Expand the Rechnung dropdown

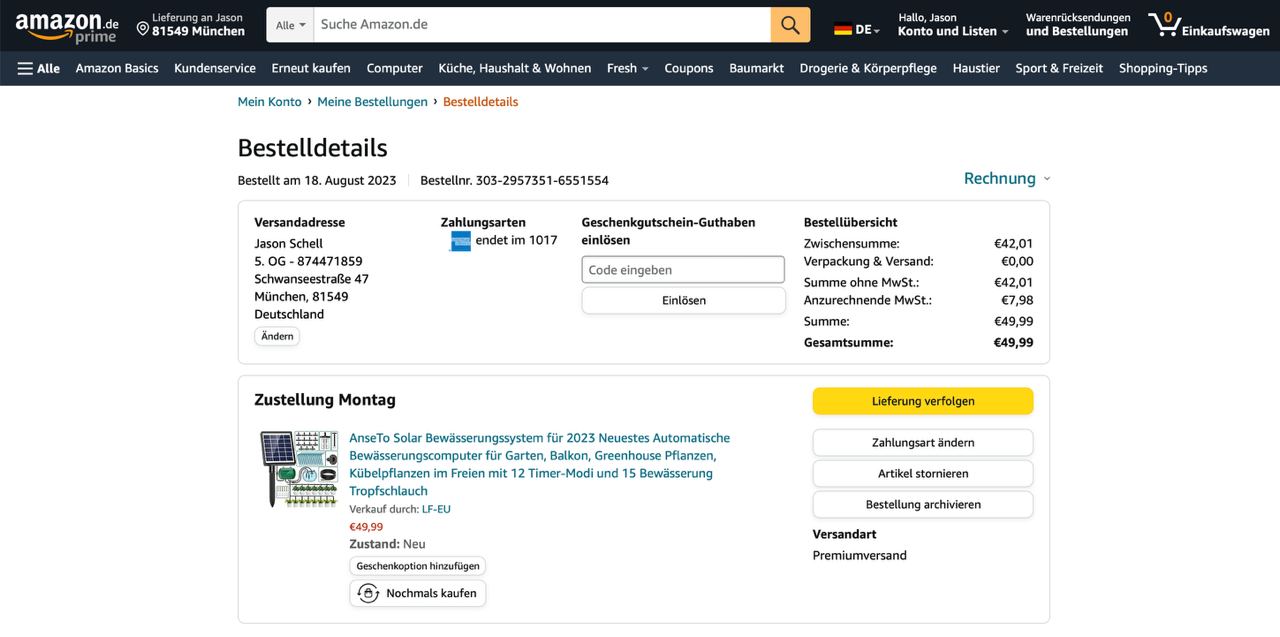point(1006,179)
